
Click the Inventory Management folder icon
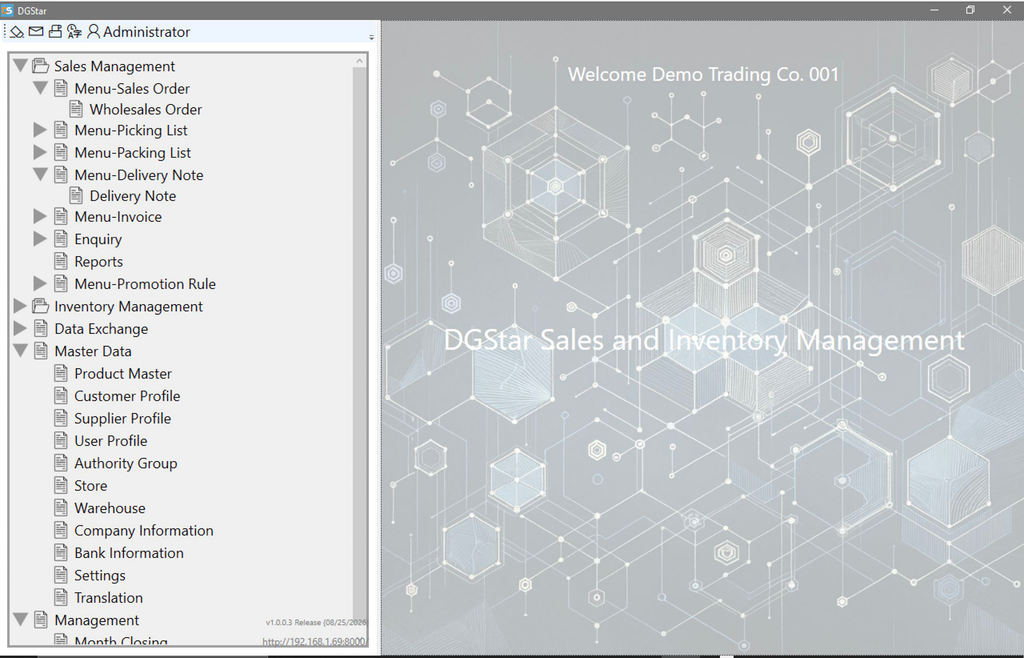point(41,306)
